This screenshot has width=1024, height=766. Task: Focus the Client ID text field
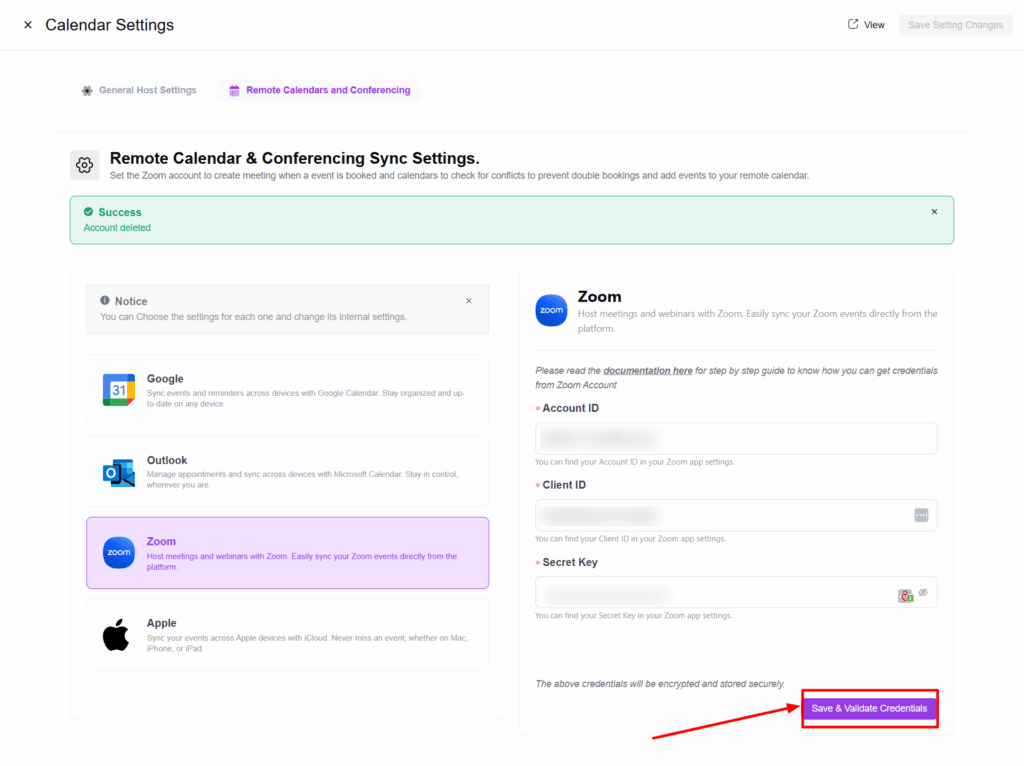[720, 515]
